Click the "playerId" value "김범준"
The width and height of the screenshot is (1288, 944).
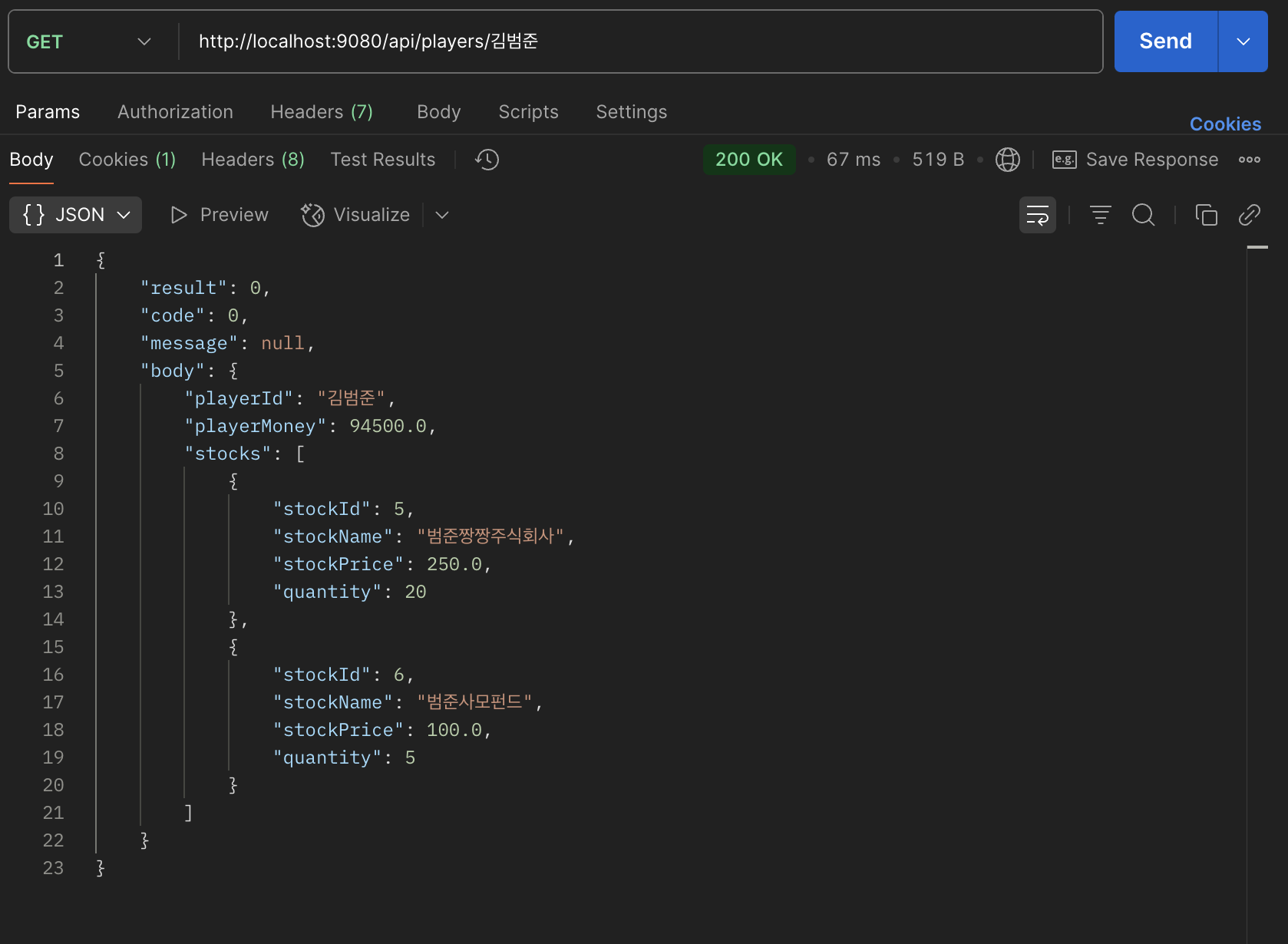click(x=351, y=398)
